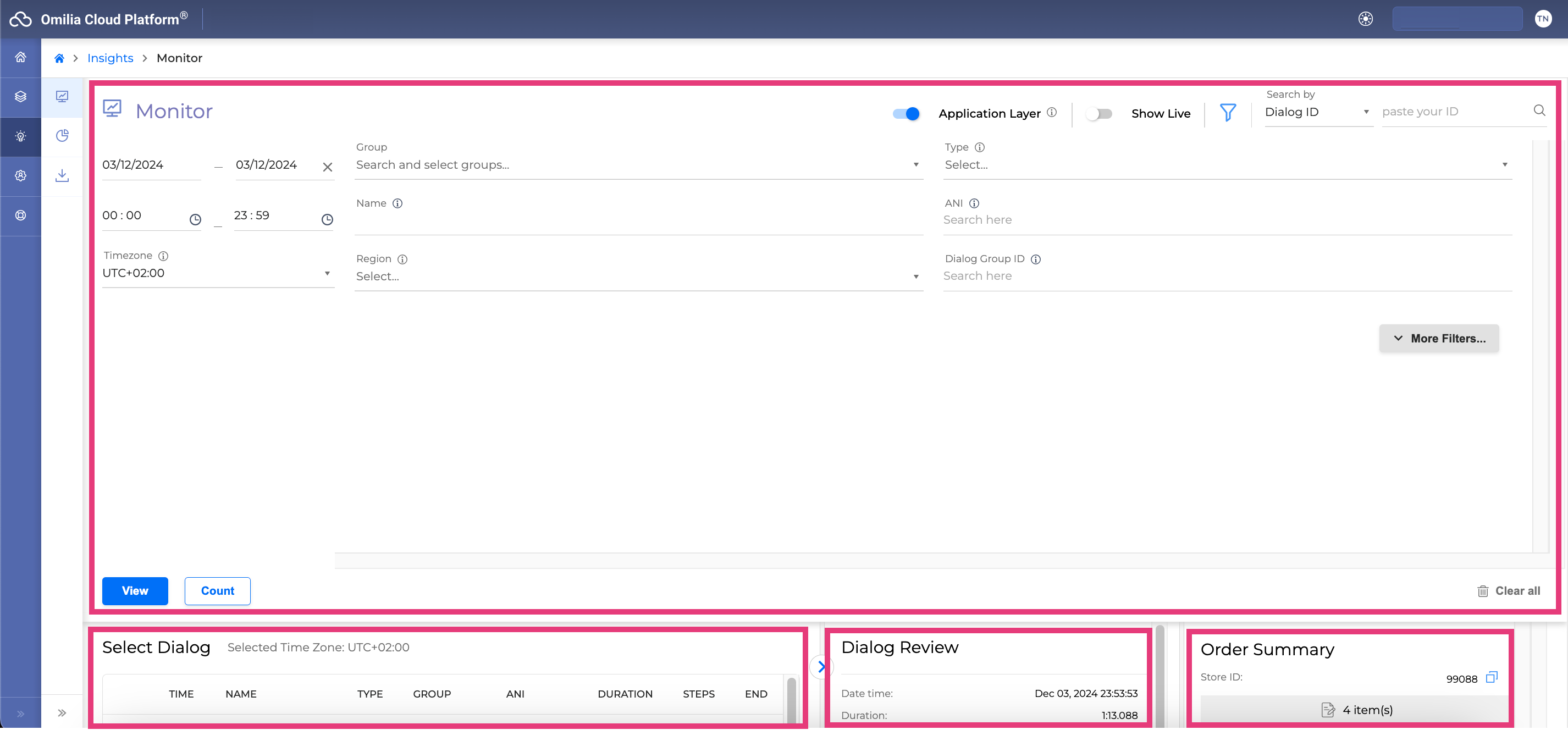This screenshot has height=730, width=1568.
Task: Click the Application Layer info icon
Action: pyautogui.click(x=1051, y=113)
